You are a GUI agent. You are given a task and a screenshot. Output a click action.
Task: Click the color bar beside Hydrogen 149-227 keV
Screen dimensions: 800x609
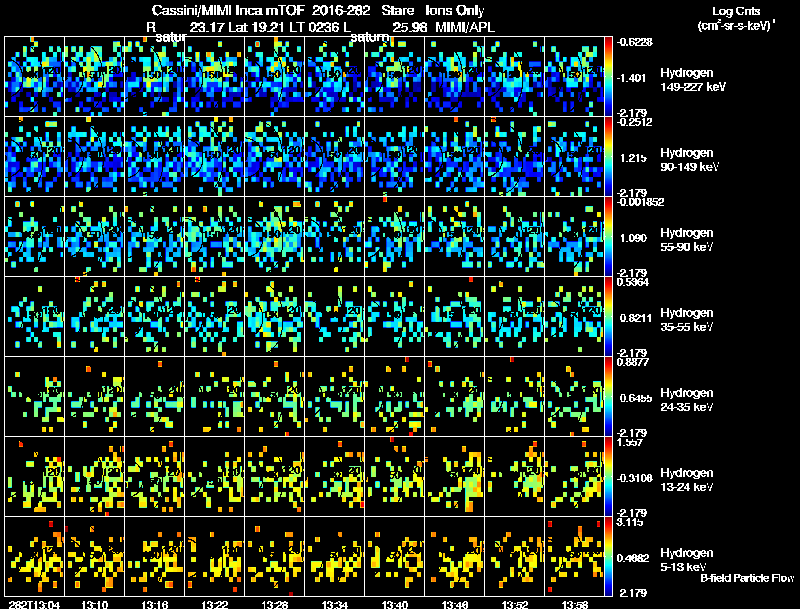[x=609, y=77]
